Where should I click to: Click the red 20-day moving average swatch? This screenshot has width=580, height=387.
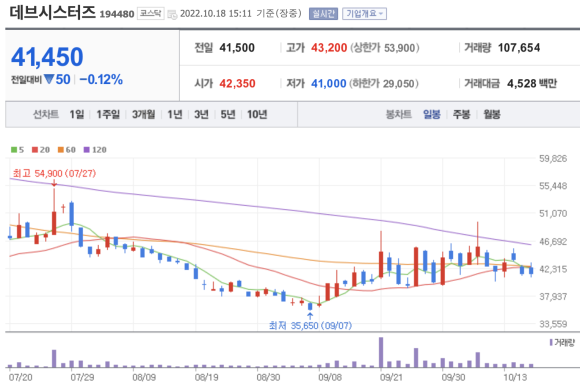tap(35, 150)
